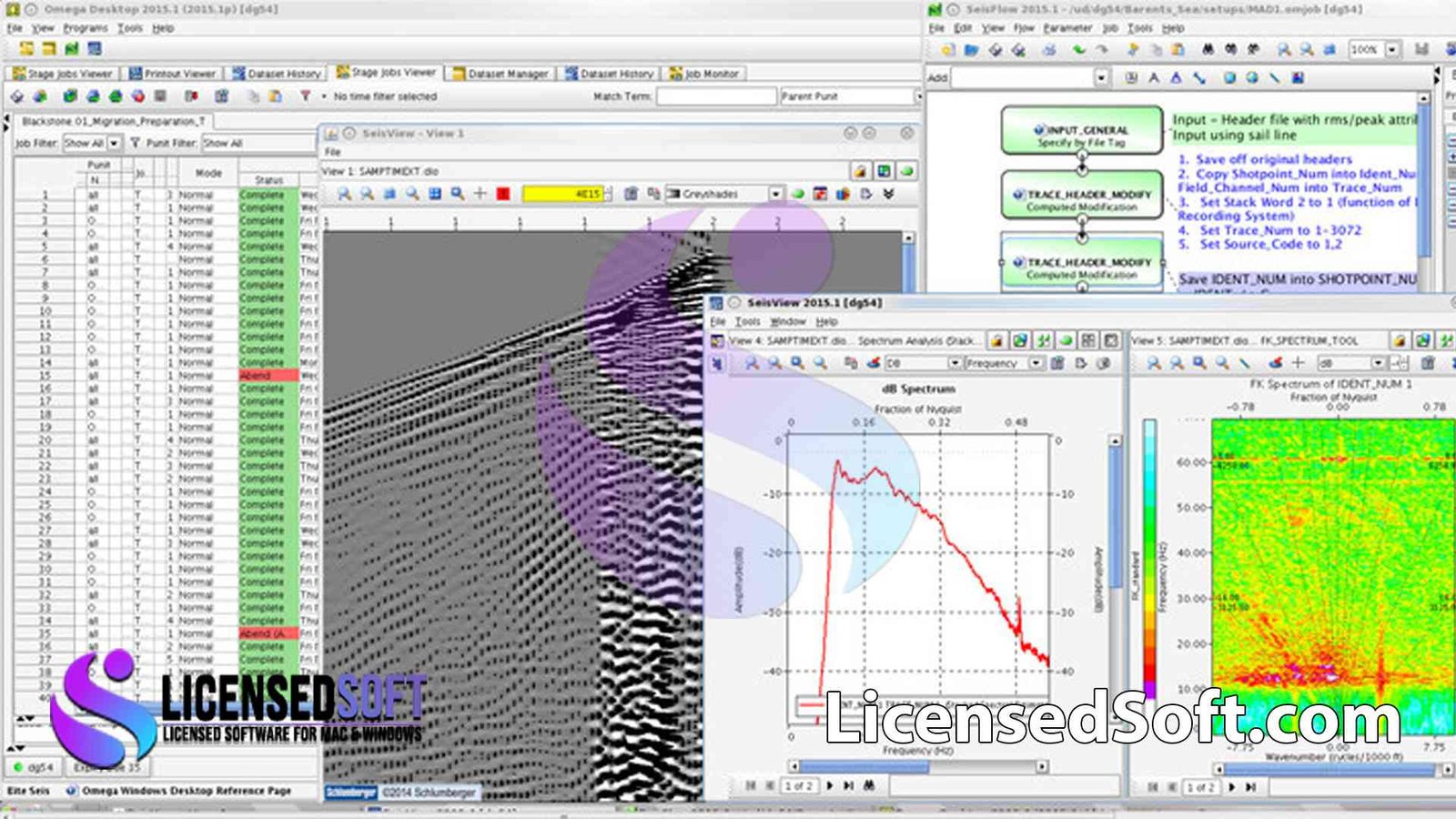The width and height of the screenshot is (1456, 819).
Task: Click the grid layout icon in View 4 header
Action: tap(1088, 340)
